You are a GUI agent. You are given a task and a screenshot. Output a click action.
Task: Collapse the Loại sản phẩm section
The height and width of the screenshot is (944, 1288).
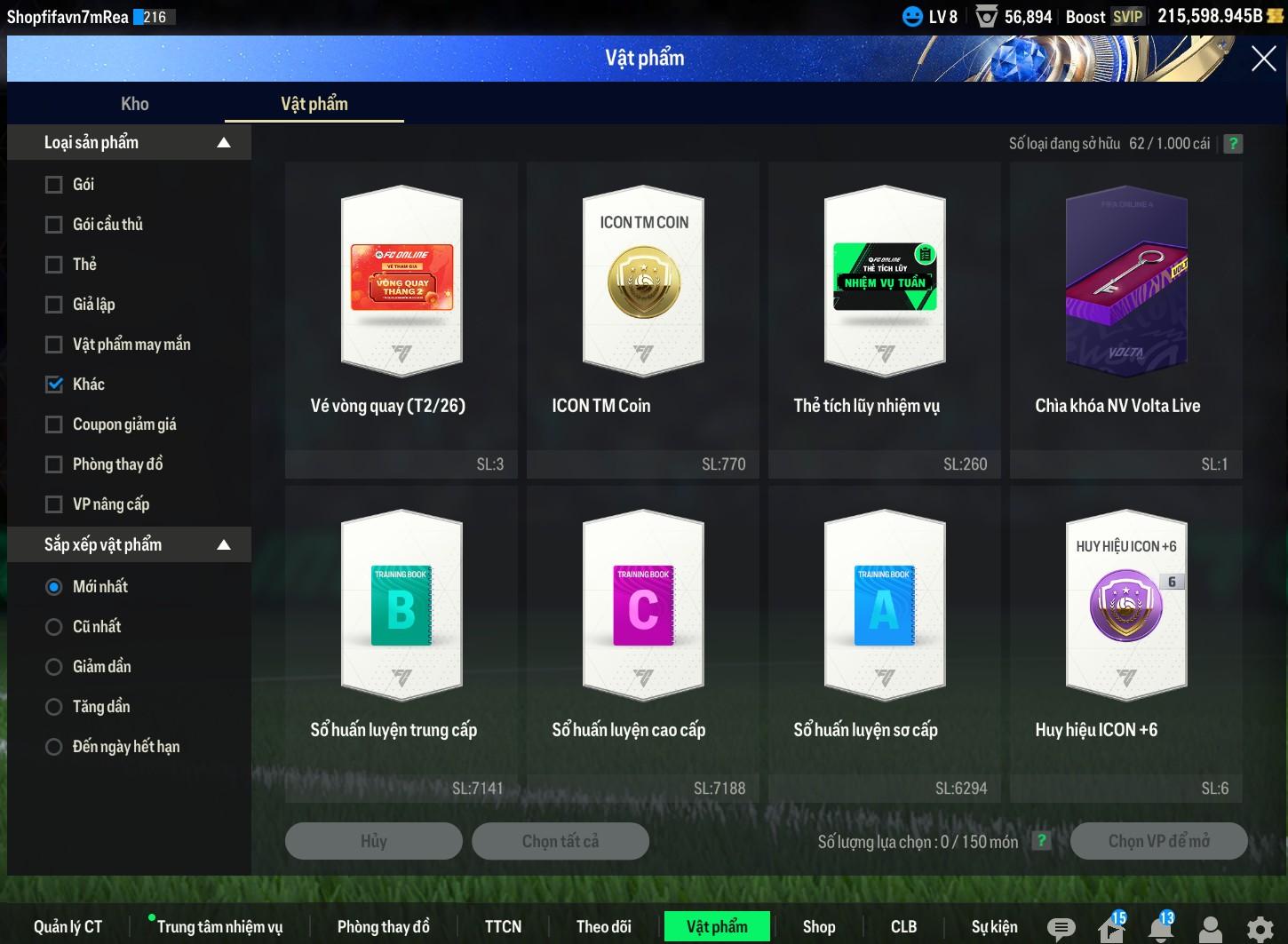224,143
